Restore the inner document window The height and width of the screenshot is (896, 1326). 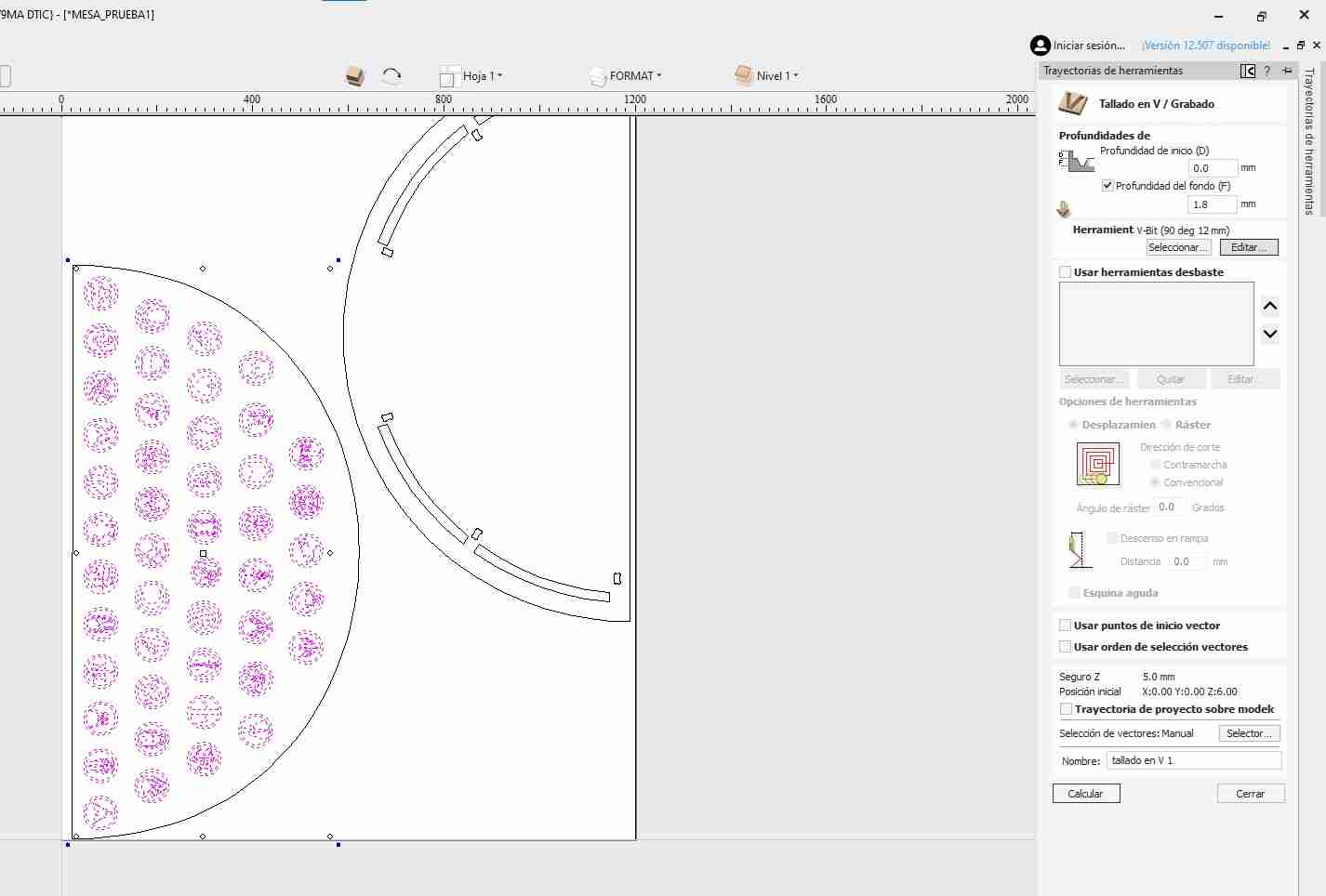point(1301,46)
